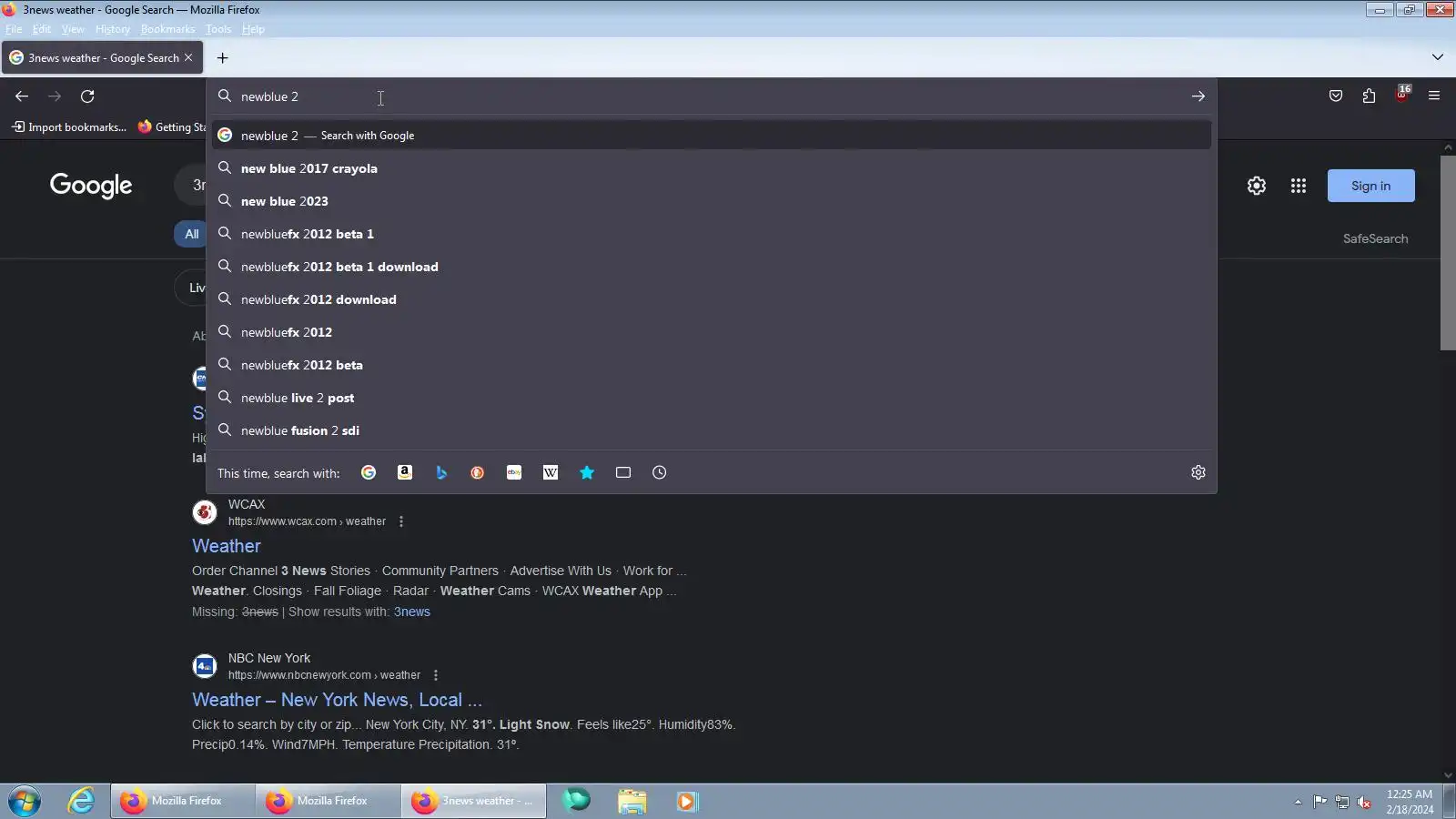
Task: Click the Sign in button
Action: pos(1370,186)
